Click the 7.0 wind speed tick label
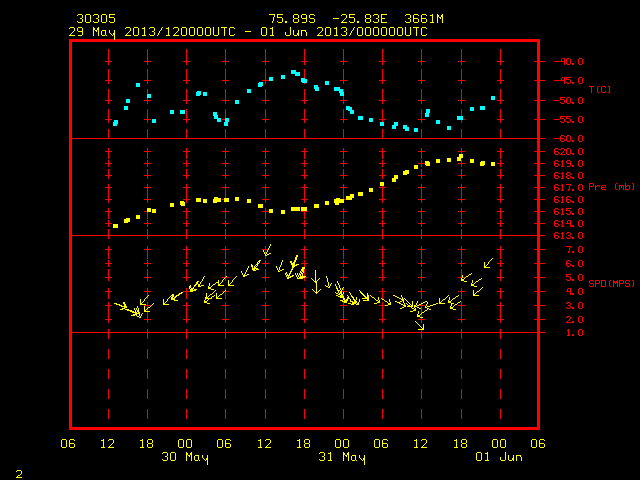Image resolution: width=640 pixels, height=480 pixels. pos(574,250)
